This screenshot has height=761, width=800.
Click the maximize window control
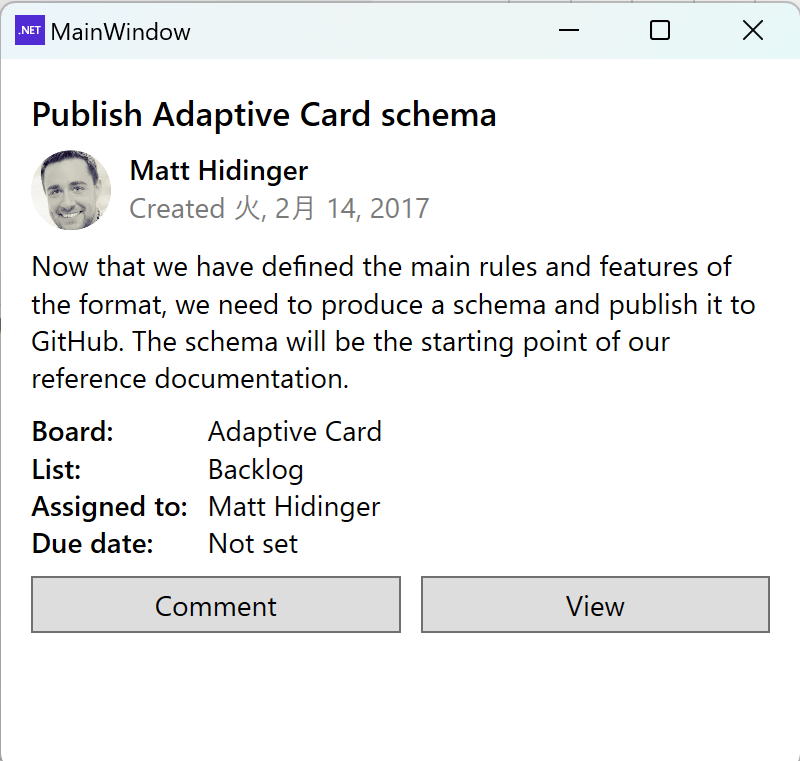pos(659,31)
